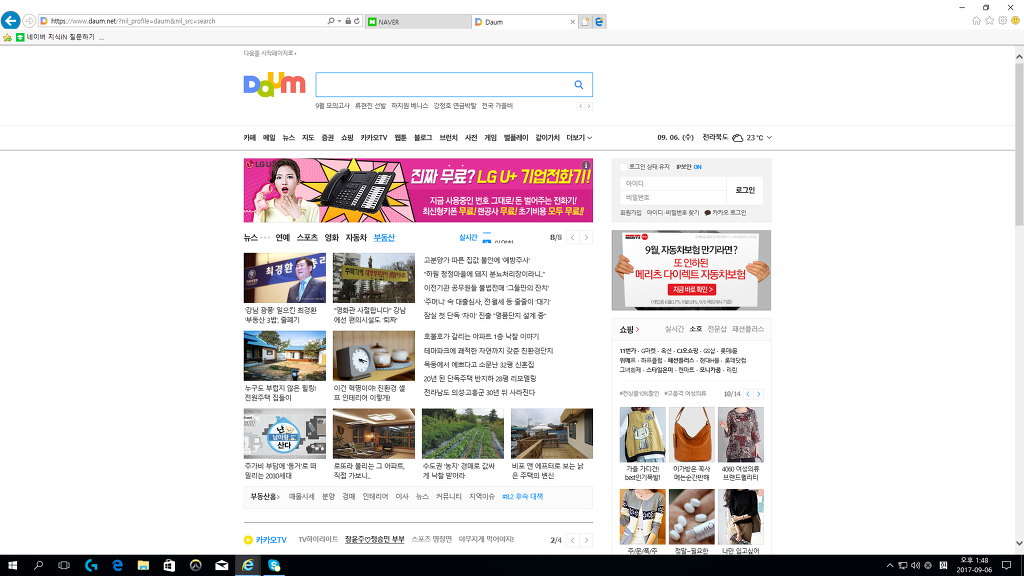
Task: Go to previous trending search keywords
Action: pos(580,106)
